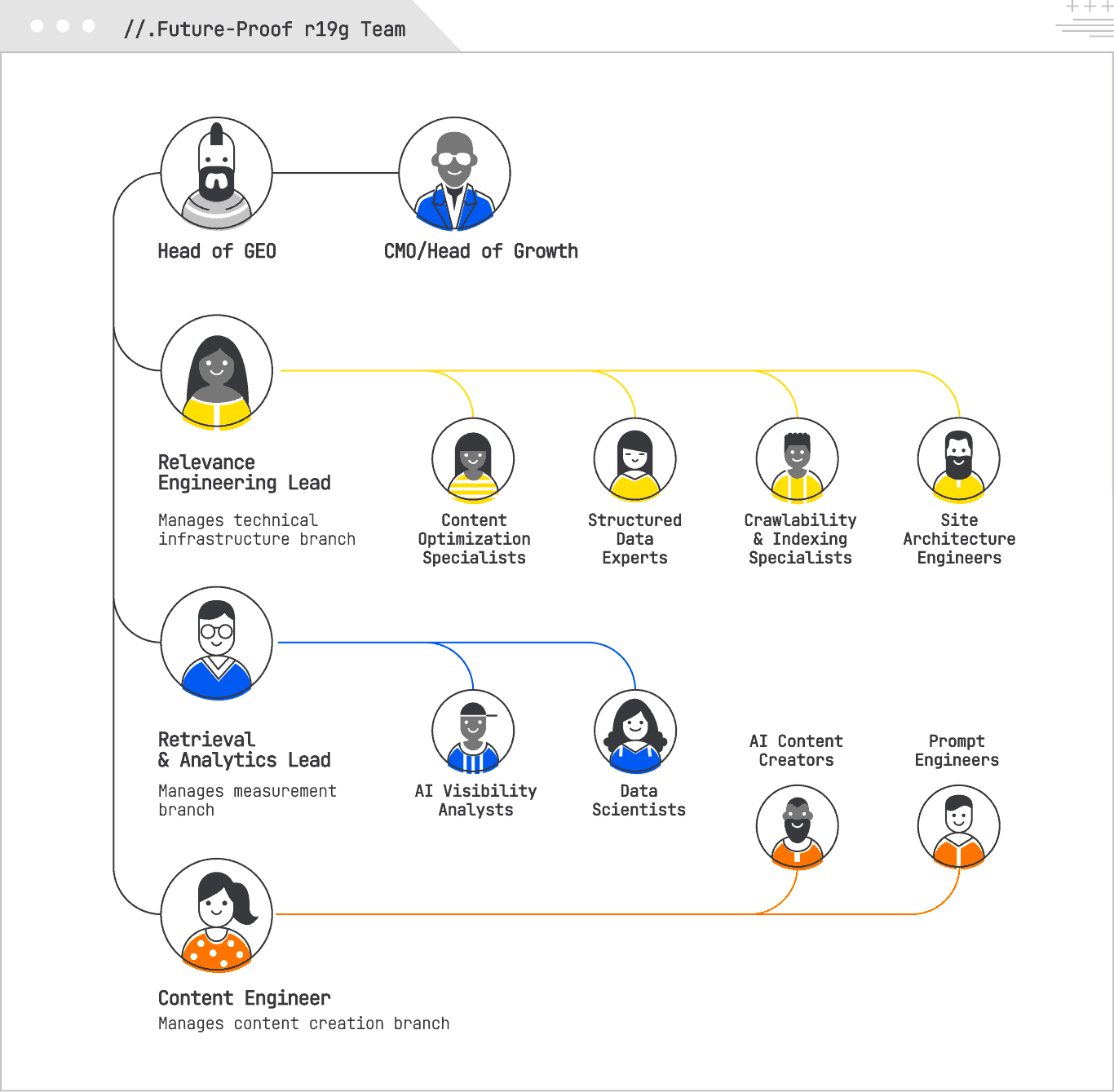The image size is (1114, 1092).
Task: Click the Relevance Engineering Lead avatar
Action: 216,371
